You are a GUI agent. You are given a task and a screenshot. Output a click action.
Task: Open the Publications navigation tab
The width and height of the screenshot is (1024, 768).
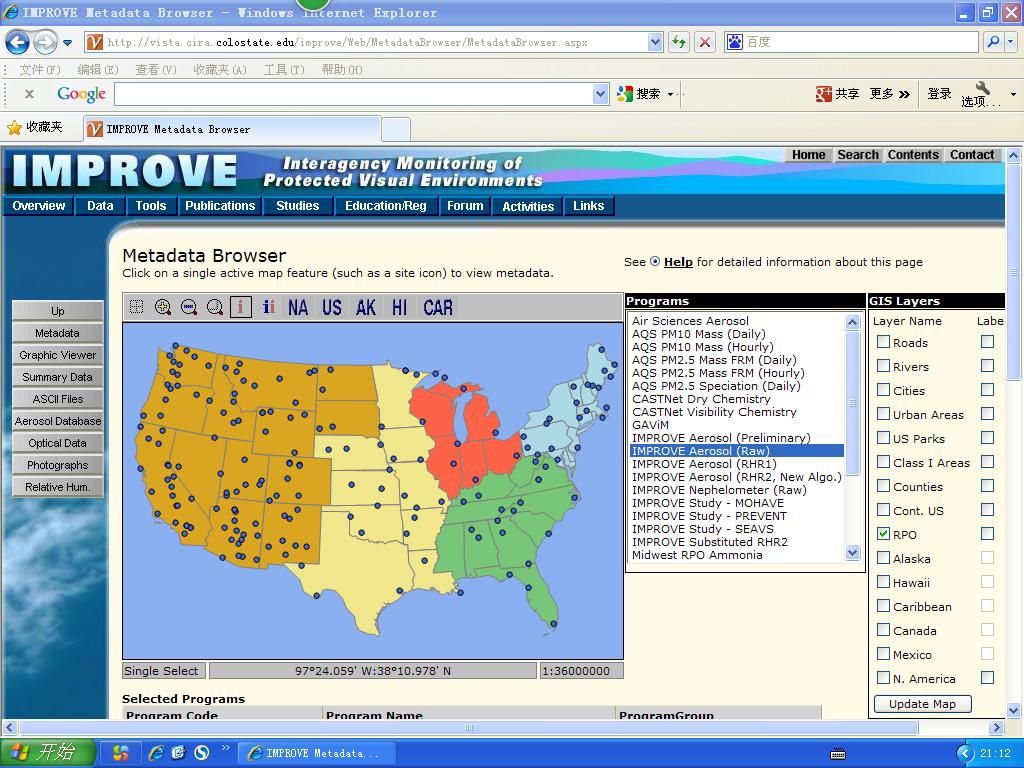(220, 206)
